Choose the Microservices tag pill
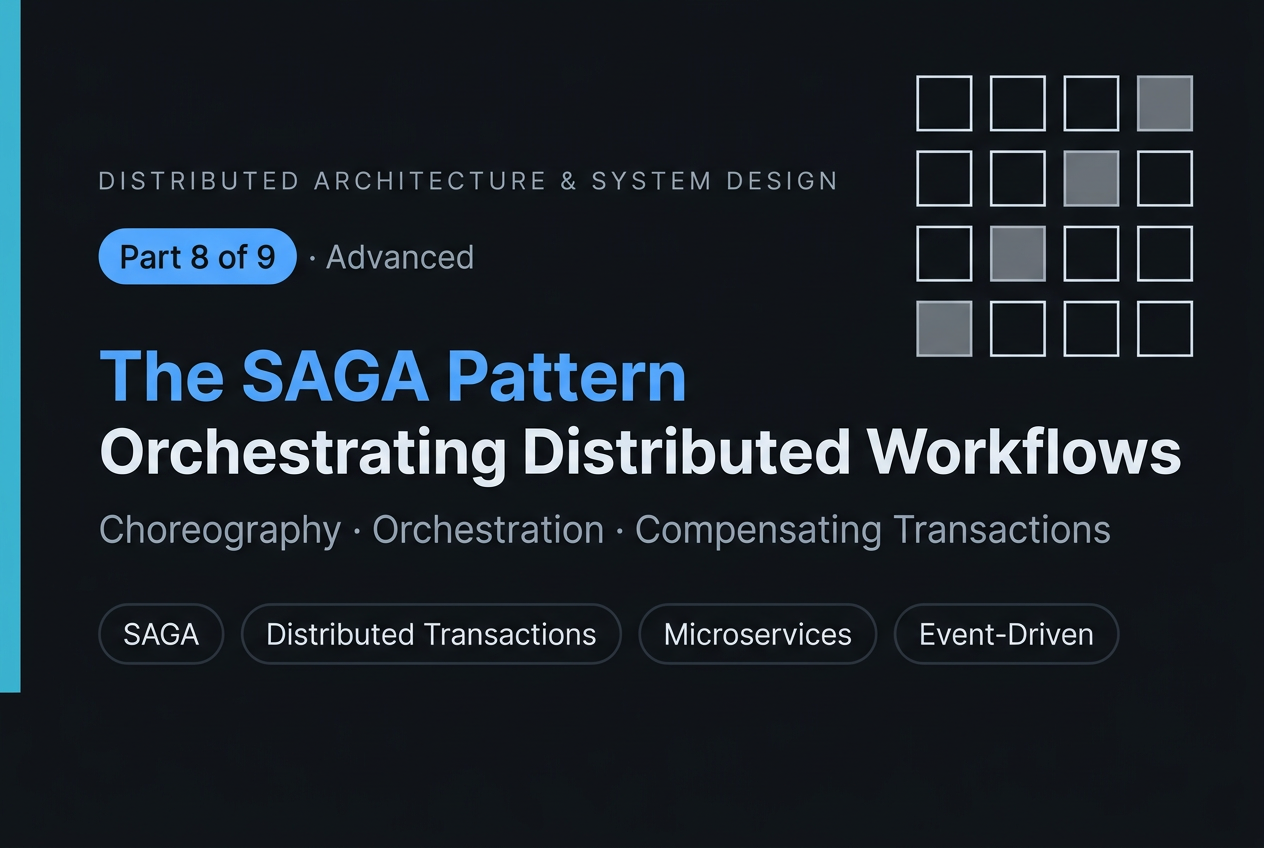The width and height of the screenshot is (1264, 848). (x=757, y=634)
